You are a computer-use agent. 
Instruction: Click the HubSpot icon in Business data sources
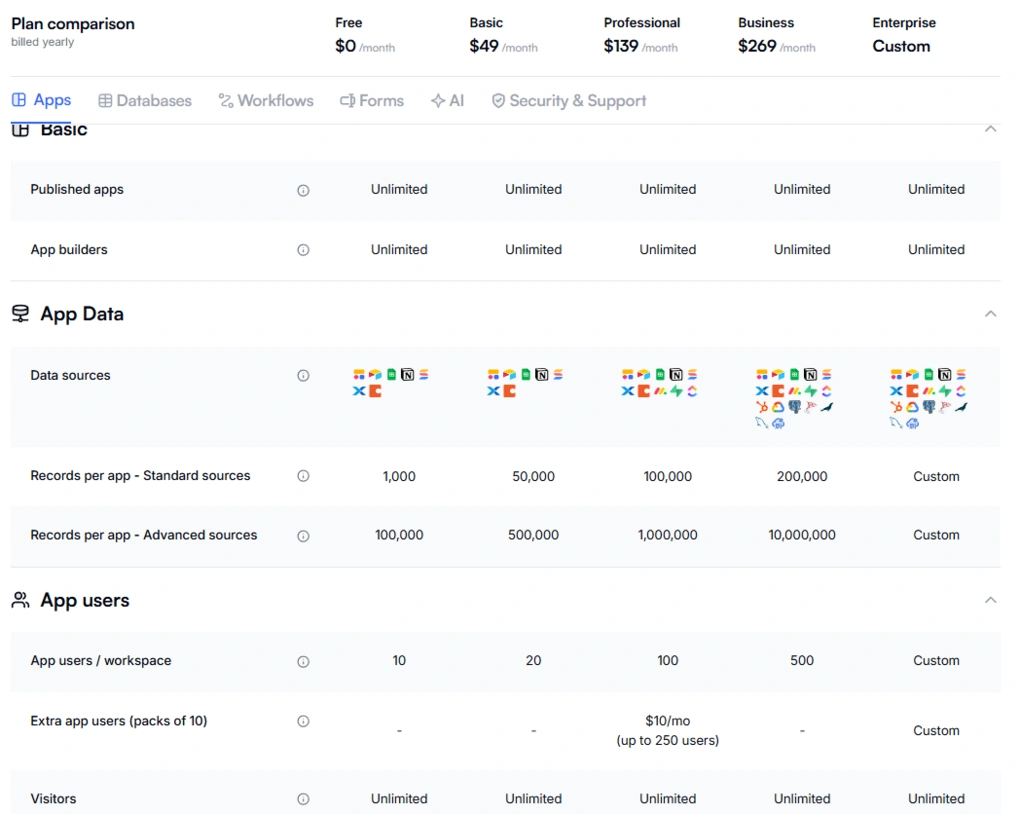point(760,406)
